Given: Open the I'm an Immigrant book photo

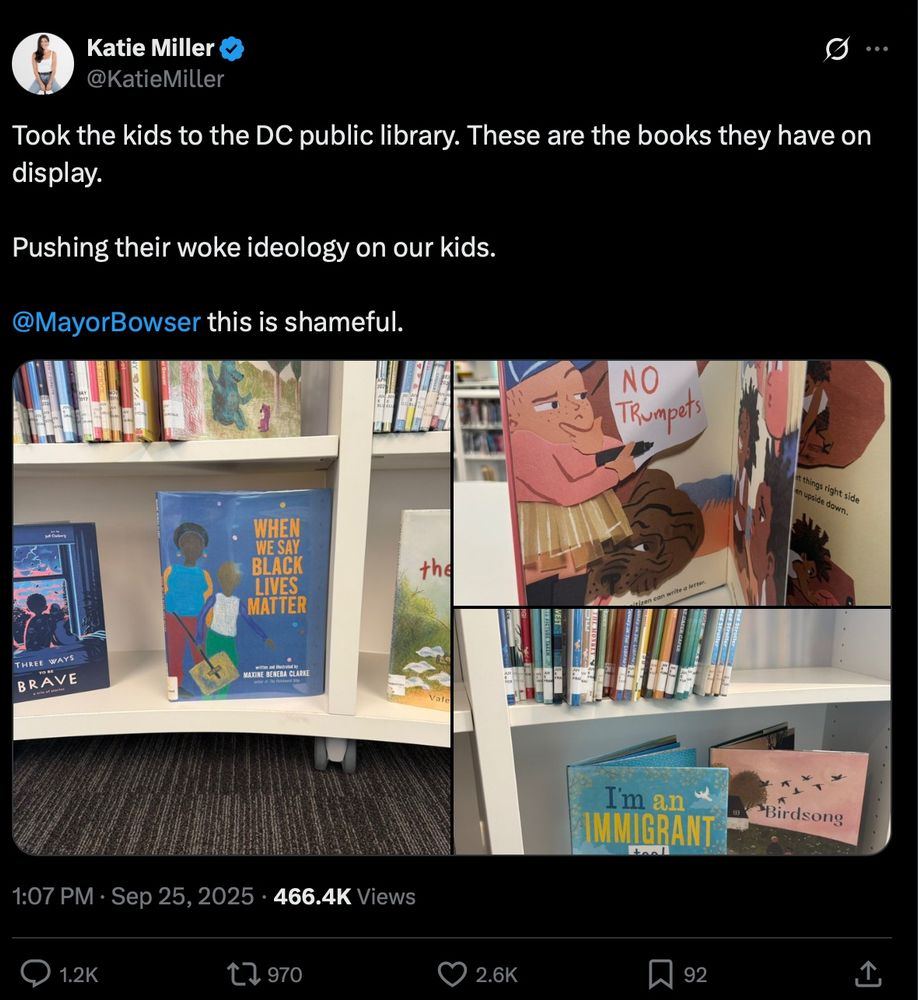Looking at the screenshot, I should [672, 732].
